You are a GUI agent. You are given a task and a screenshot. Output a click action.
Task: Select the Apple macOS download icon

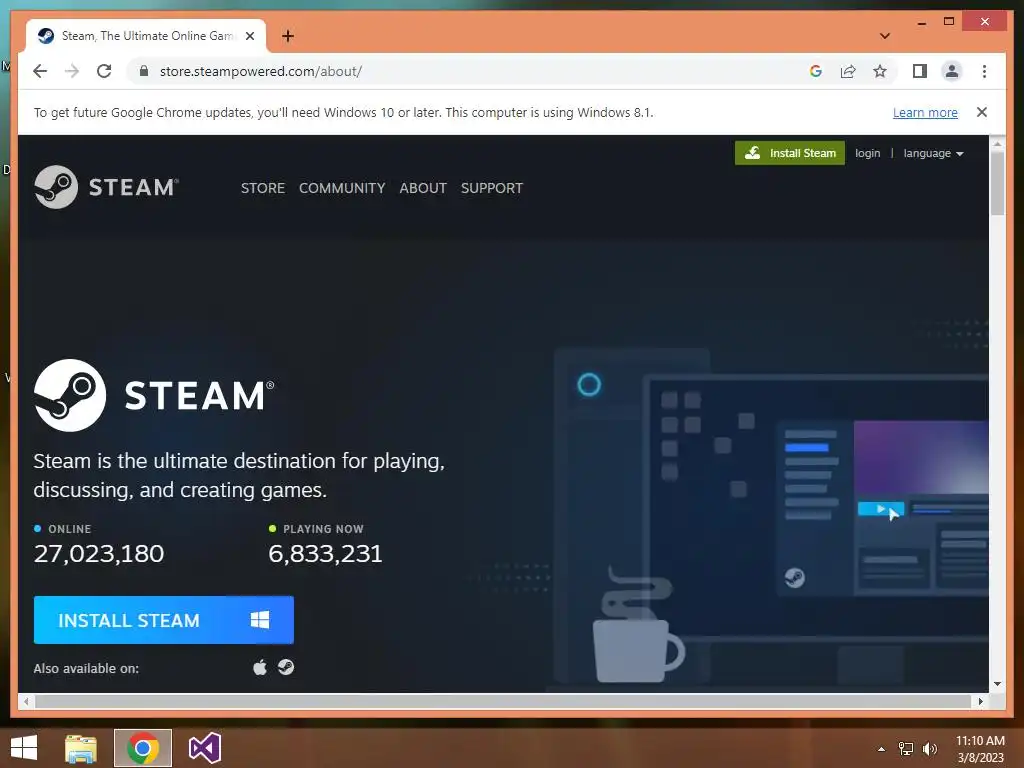(260, 667)
